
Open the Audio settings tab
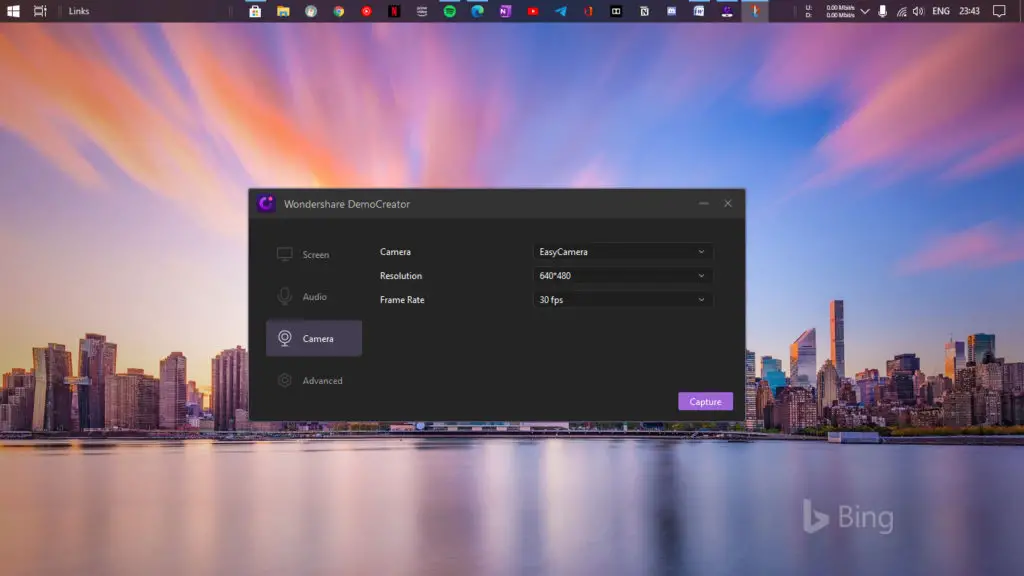pyautogui.click(x=313, y=296)
